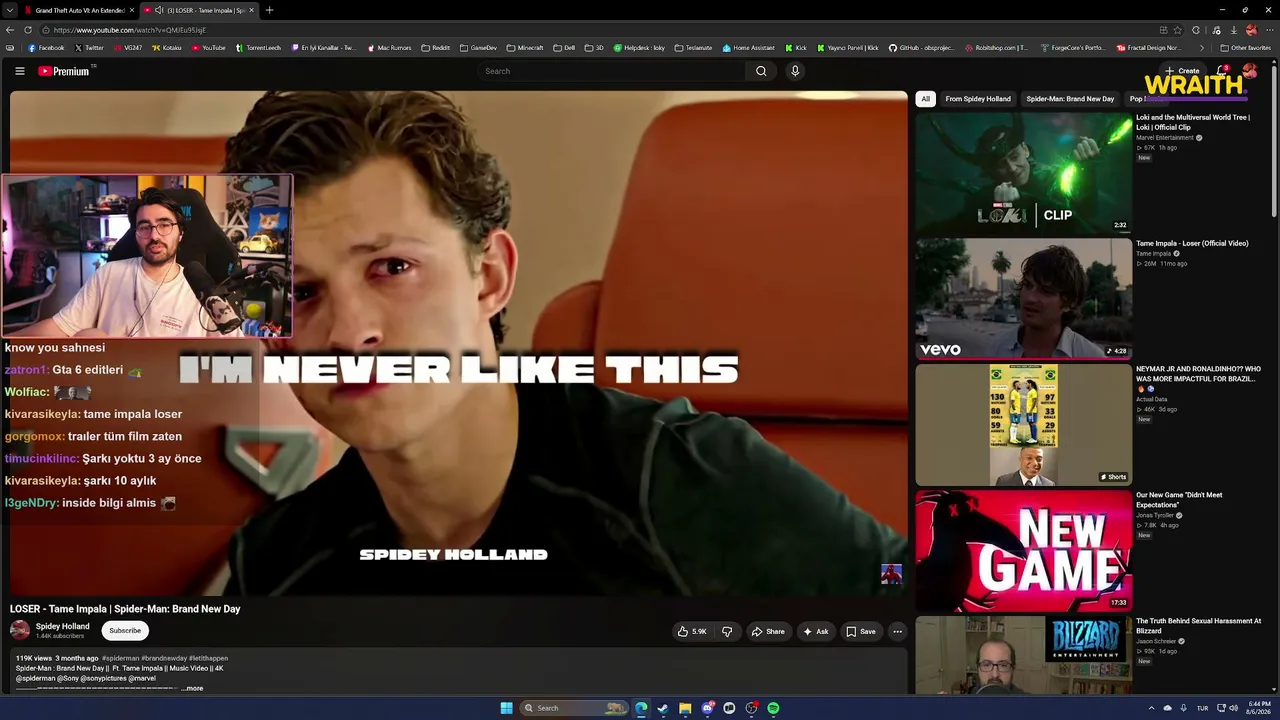This screenshot has width=1280, height=720.
Task: Open Tame Impala Loser official video thumbnail
Action: [x=1024, y=298]
